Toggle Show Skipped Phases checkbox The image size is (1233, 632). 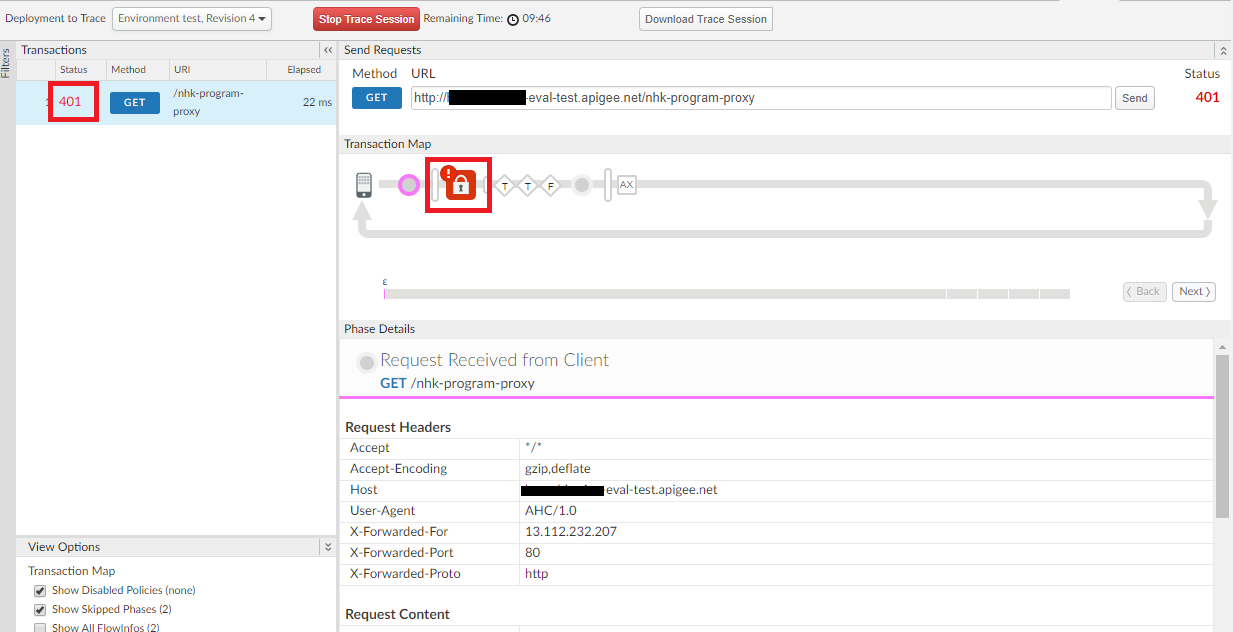[40, 610]
